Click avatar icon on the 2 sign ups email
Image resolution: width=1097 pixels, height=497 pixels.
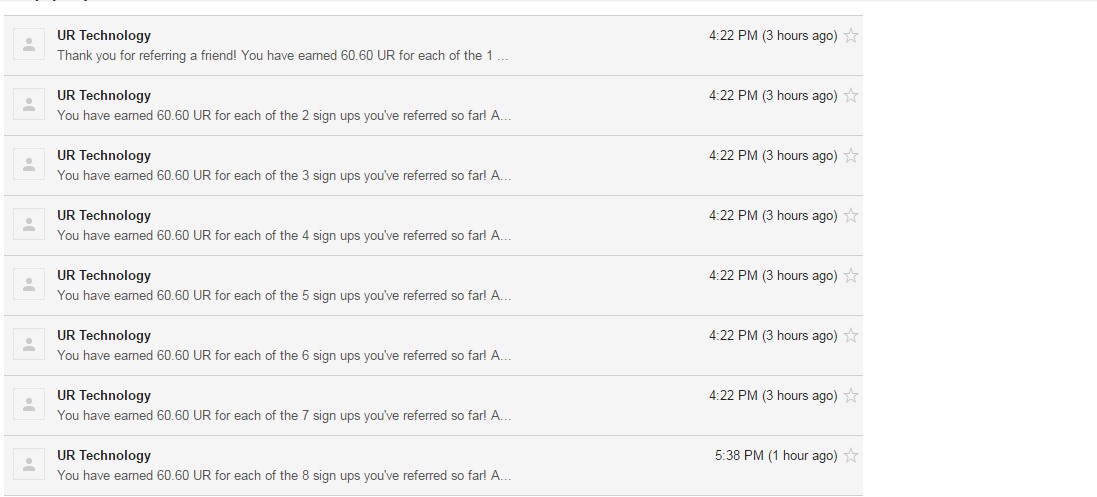[29, 105]
